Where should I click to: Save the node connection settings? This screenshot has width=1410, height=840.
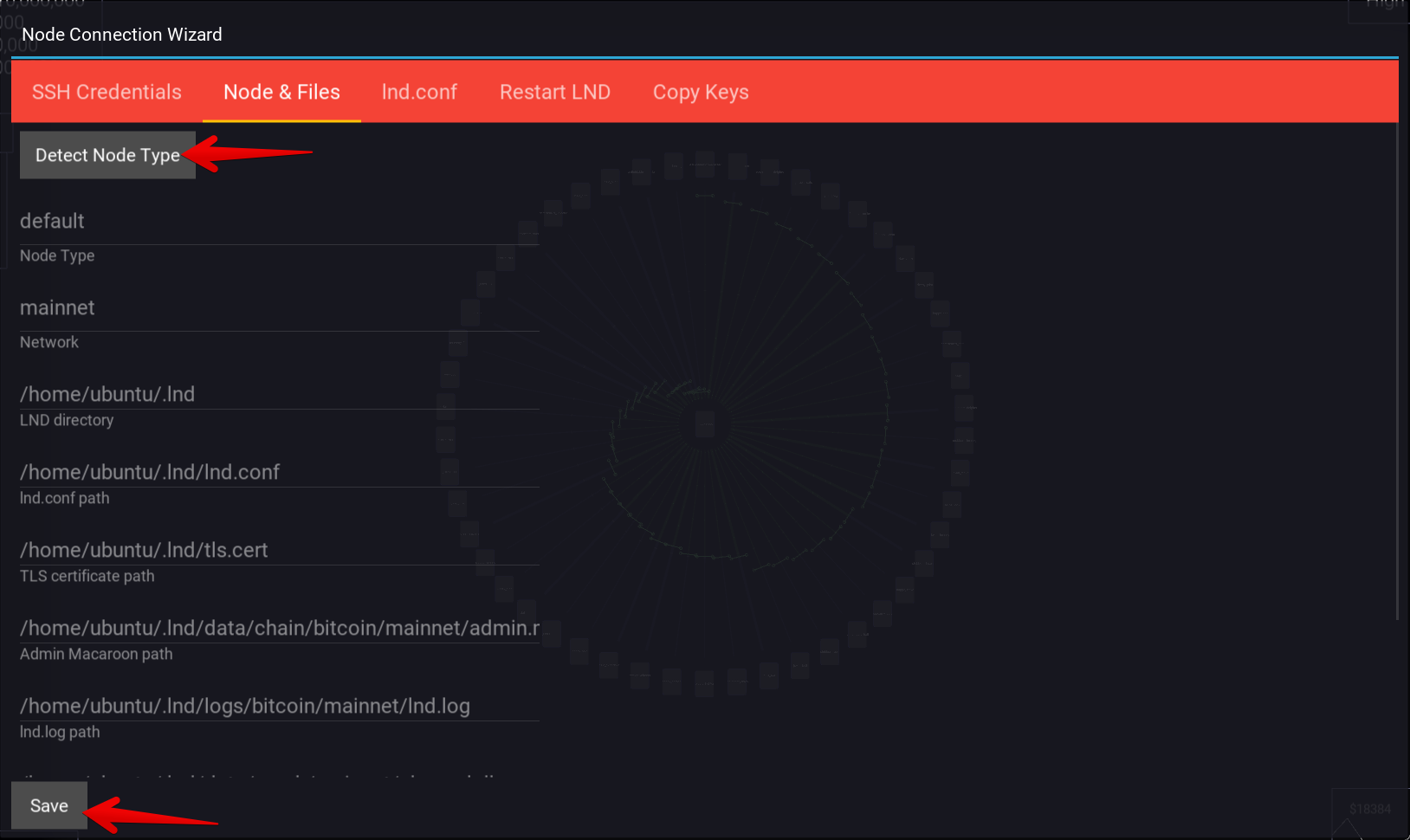tap(49, 805)
